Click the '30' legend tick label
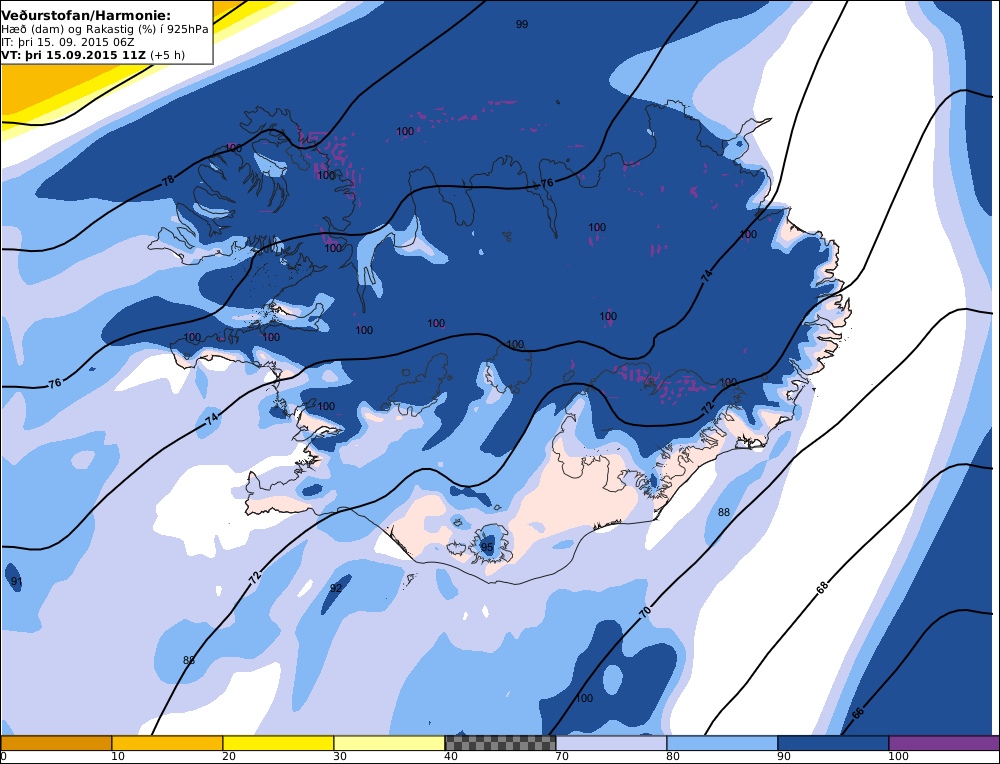The image size is (1000, 764). 340,756
